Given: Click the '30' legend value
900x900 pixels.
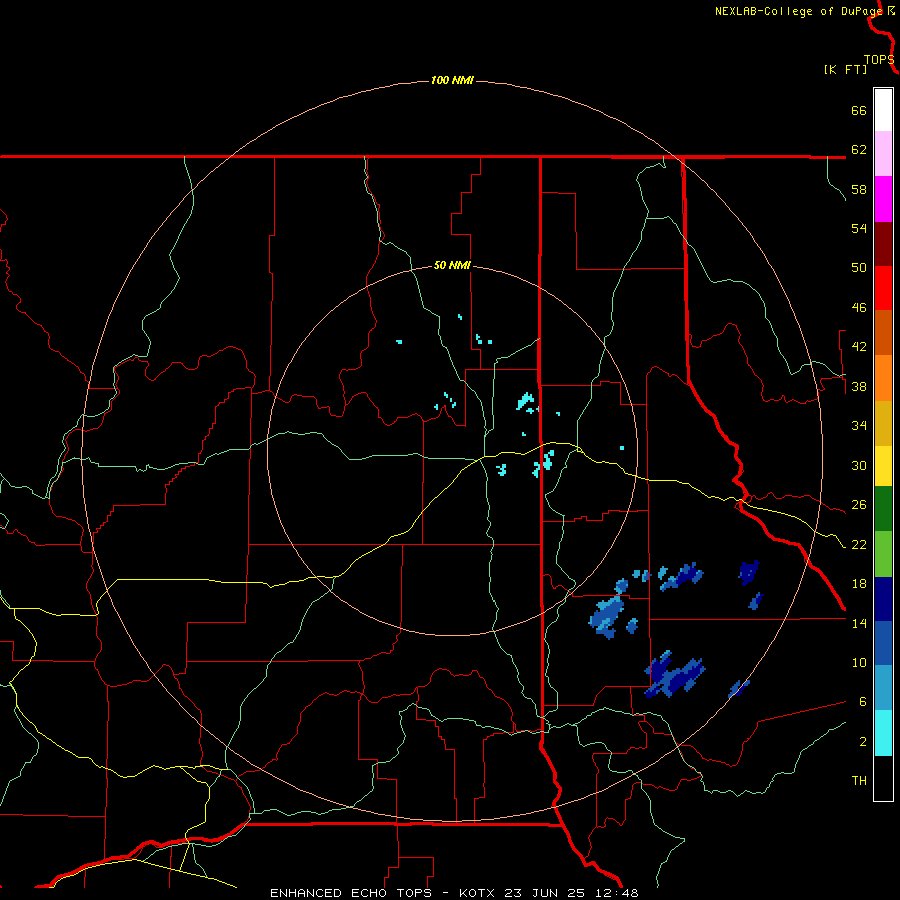Looking at the screenshot, I should pyautogui.click(x=859, y=465).
